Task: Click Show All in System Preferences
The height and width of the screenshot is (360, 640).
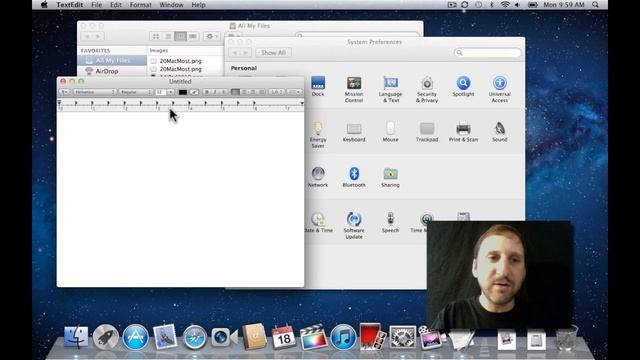Action: coord(273,53)
